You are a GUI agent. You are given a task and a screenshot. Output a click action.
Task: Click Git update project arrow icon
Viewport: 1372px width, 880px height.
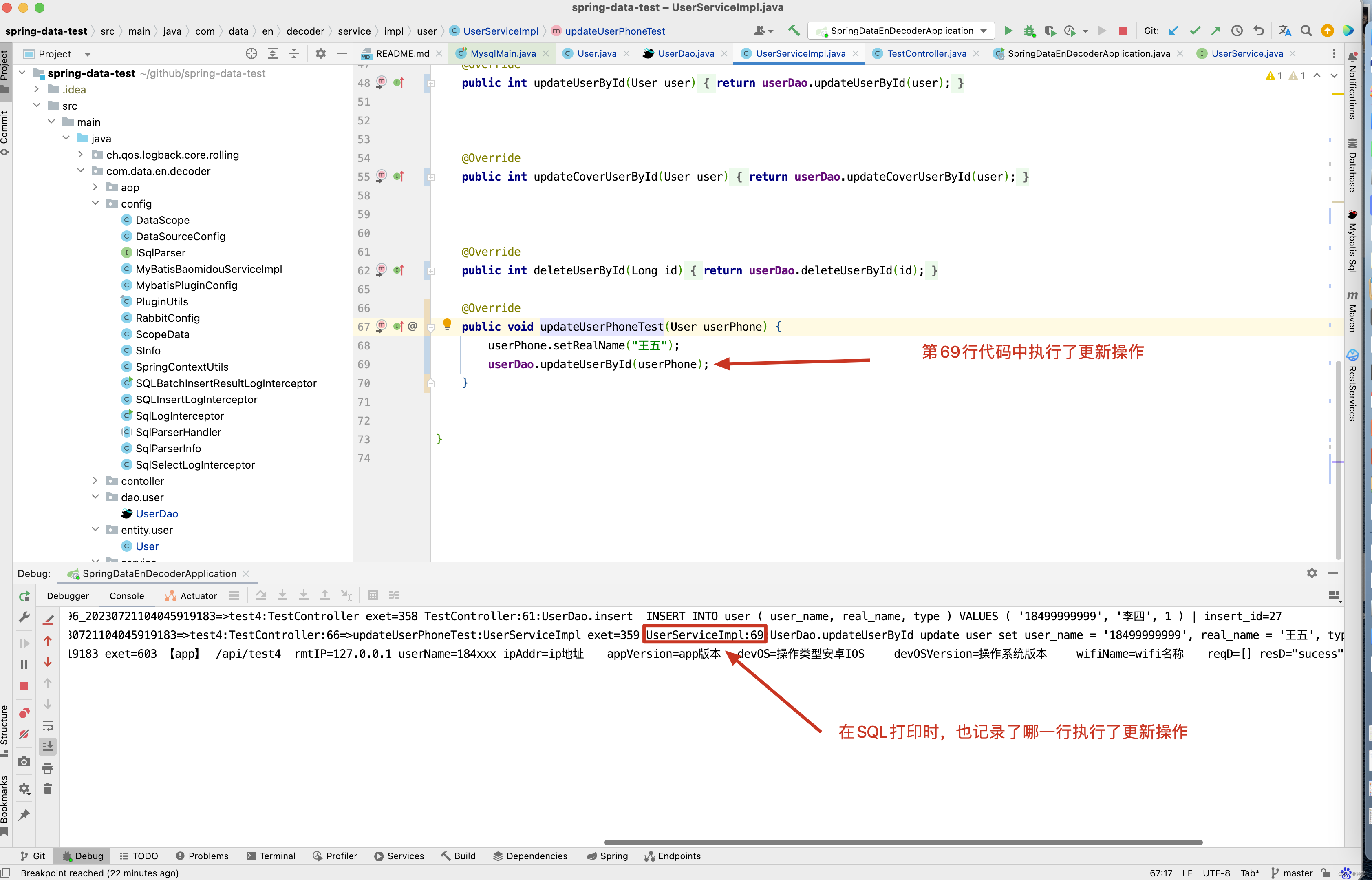(x=1173, y=31)
